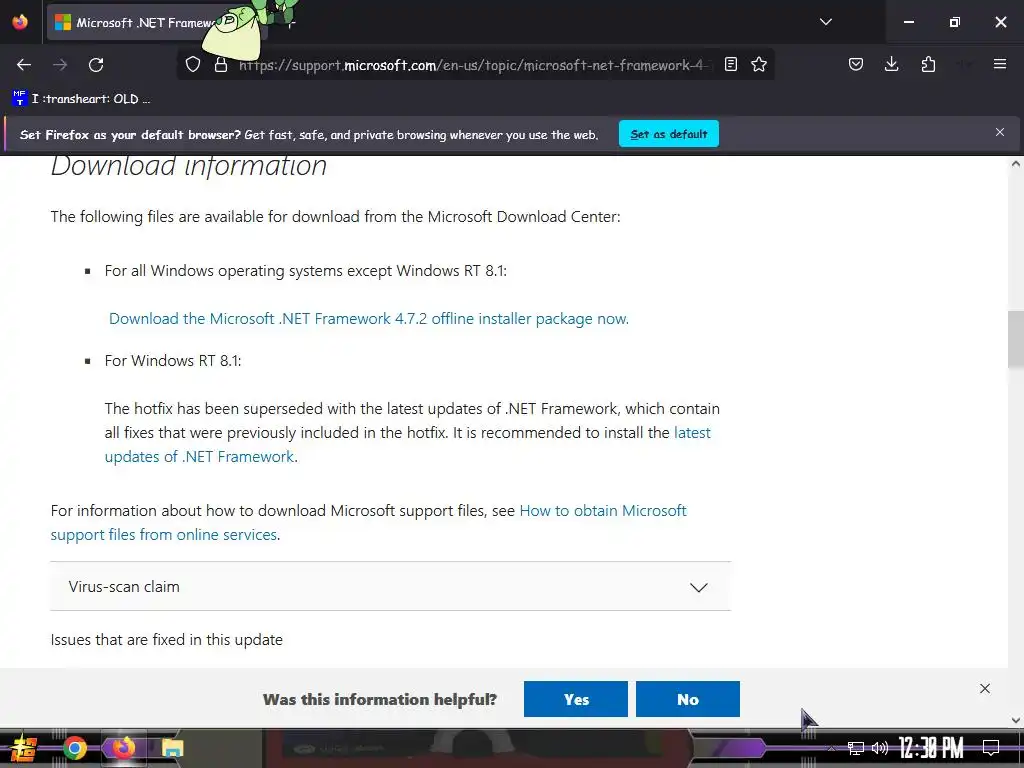The height and width of the screenshot is (768, 1024).
Task: Open the transheart OLD bookmark
Action: 82,99
